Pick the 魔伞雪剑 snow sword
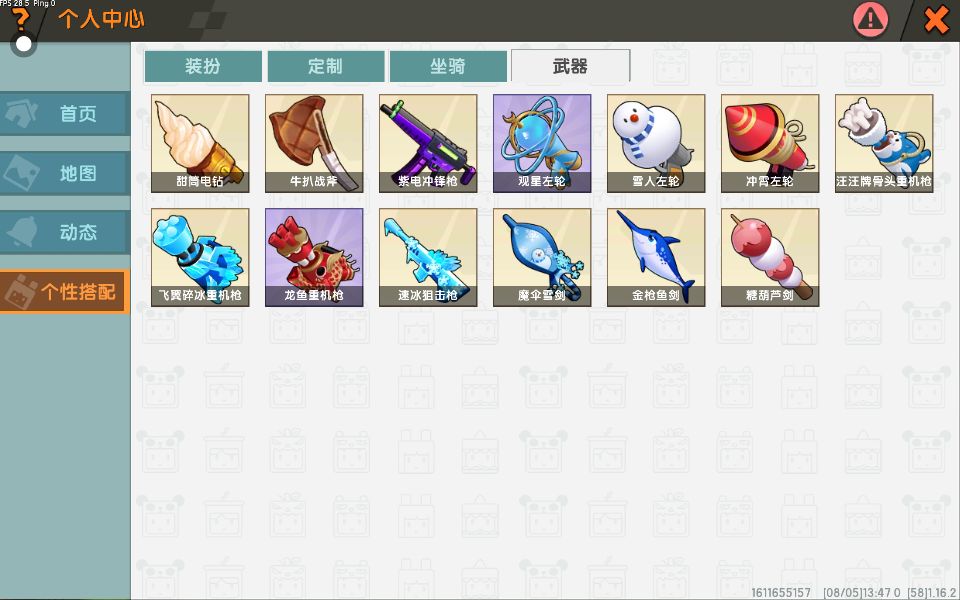The height and width of the screenshot is (600, 960). point(542,257)
